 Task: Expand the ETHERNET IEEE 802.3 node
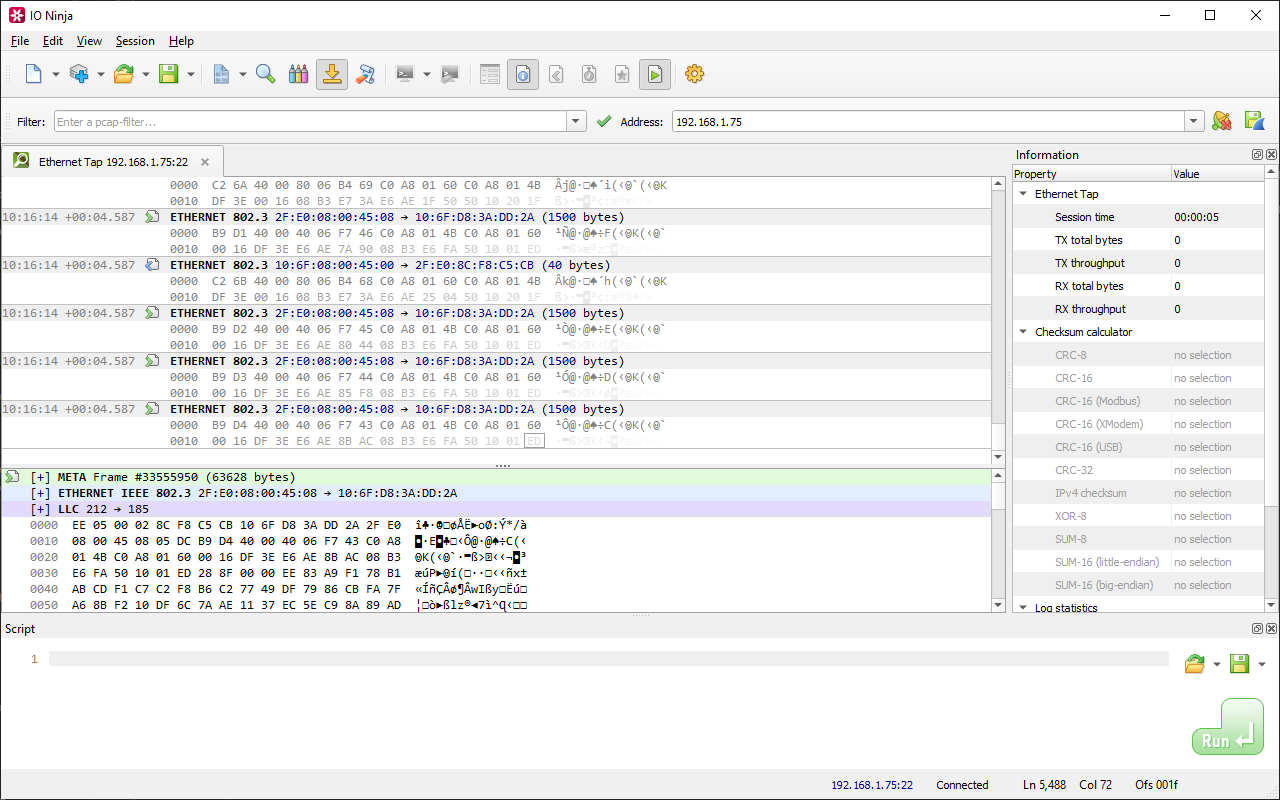point(41,493)
